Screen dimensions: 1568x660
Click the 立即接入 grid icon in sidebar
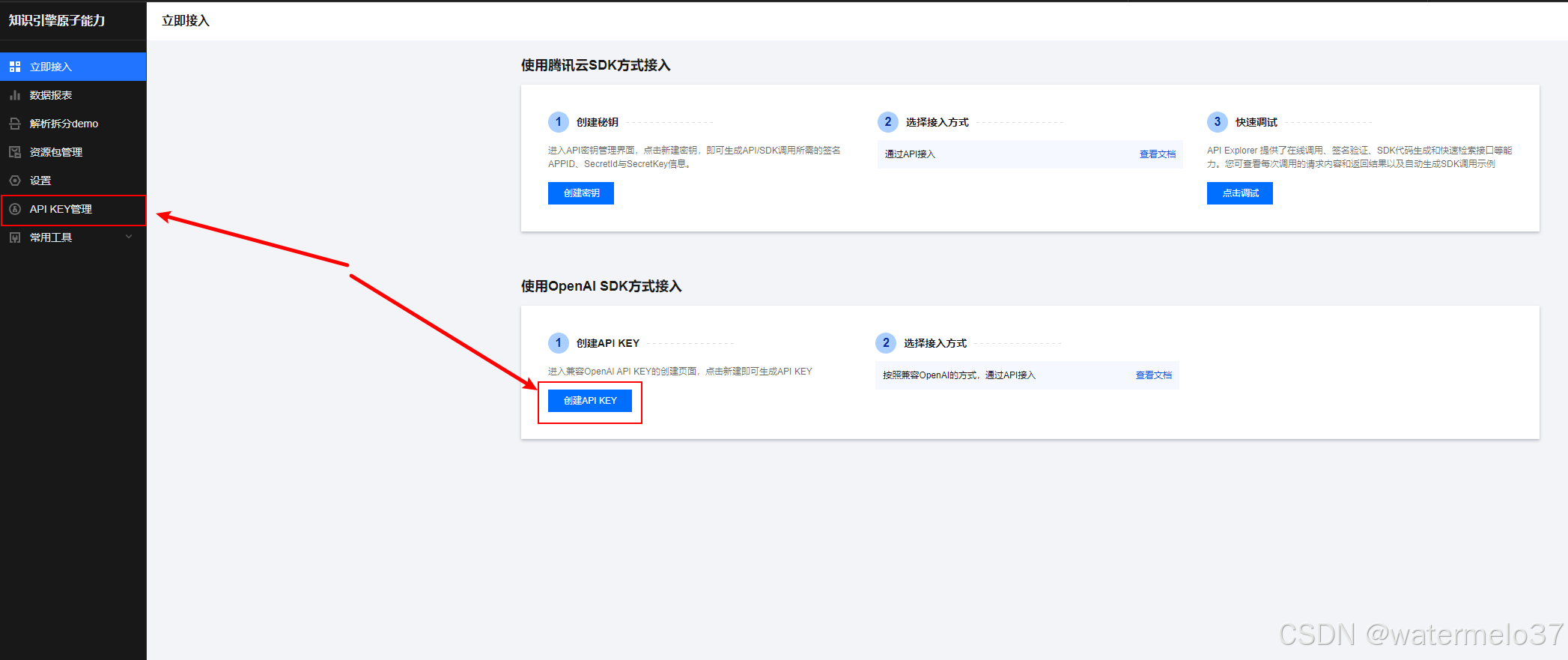[15, 67]
